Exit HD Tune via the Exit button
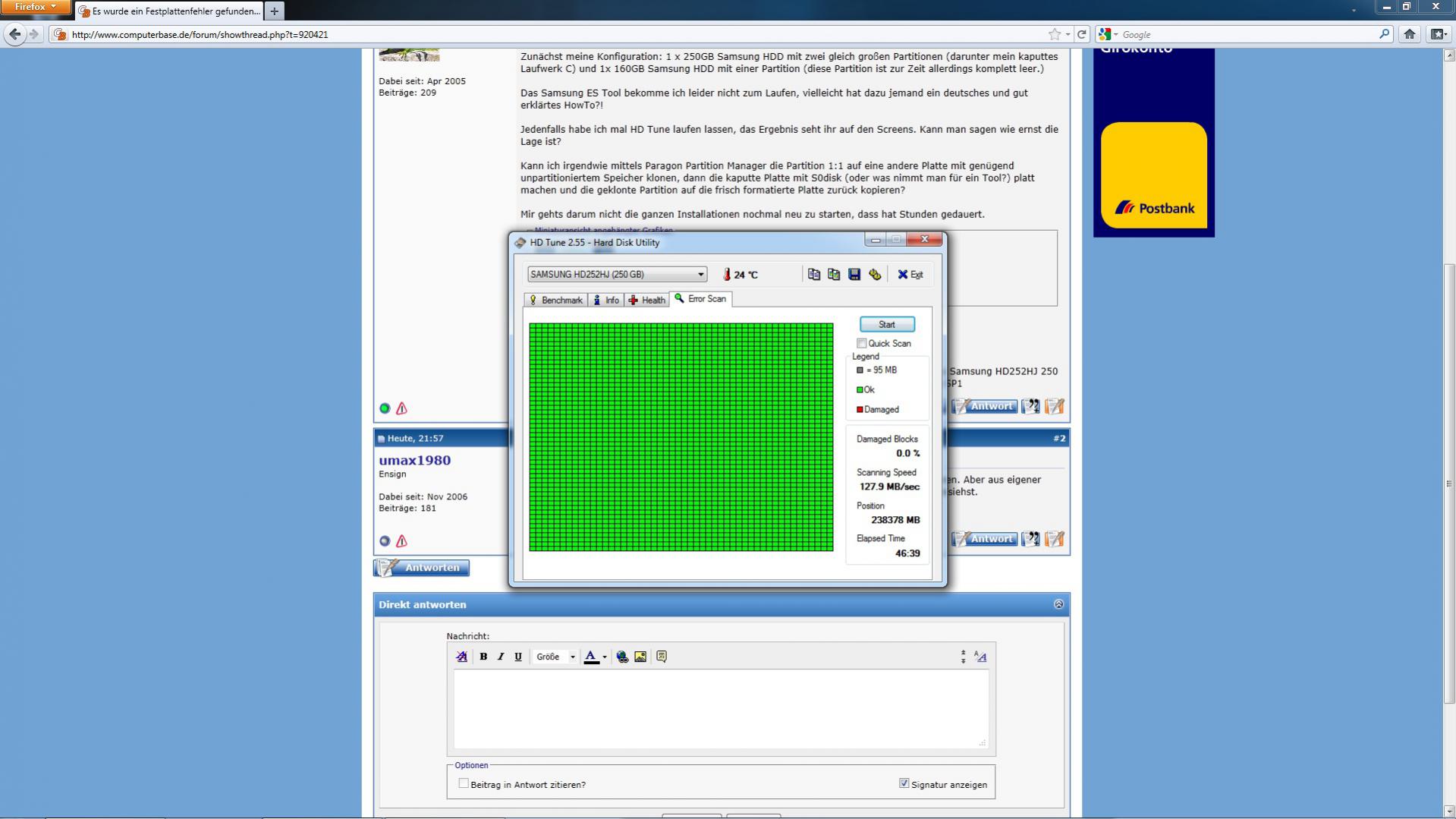Image resolution: width=1456 pixels, height=819 pixels. [910, 275]
